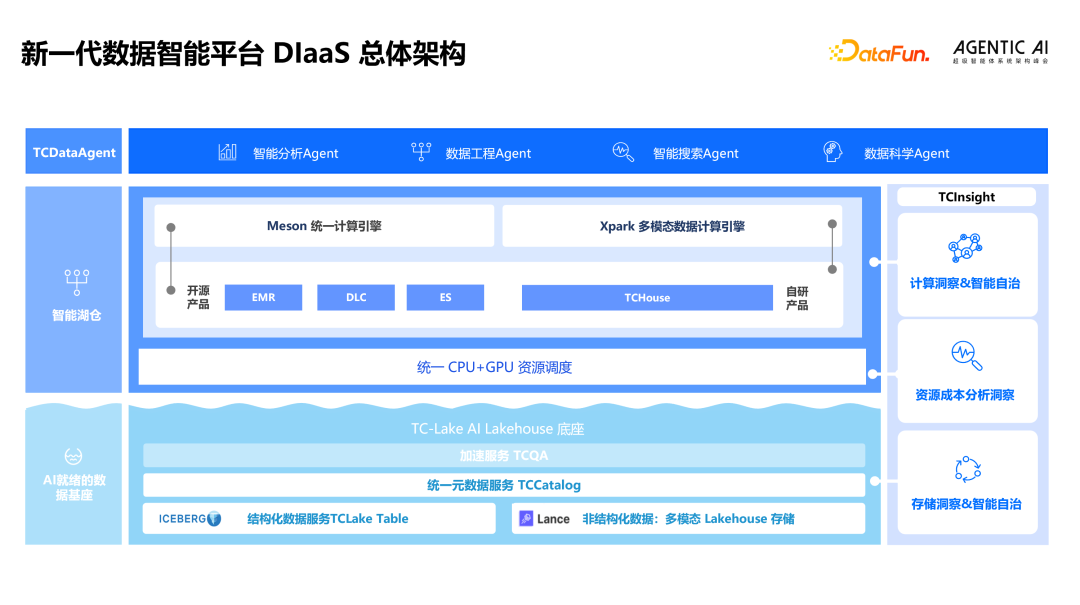Click the 存储洞察&智能自治 label

point(966,504)
